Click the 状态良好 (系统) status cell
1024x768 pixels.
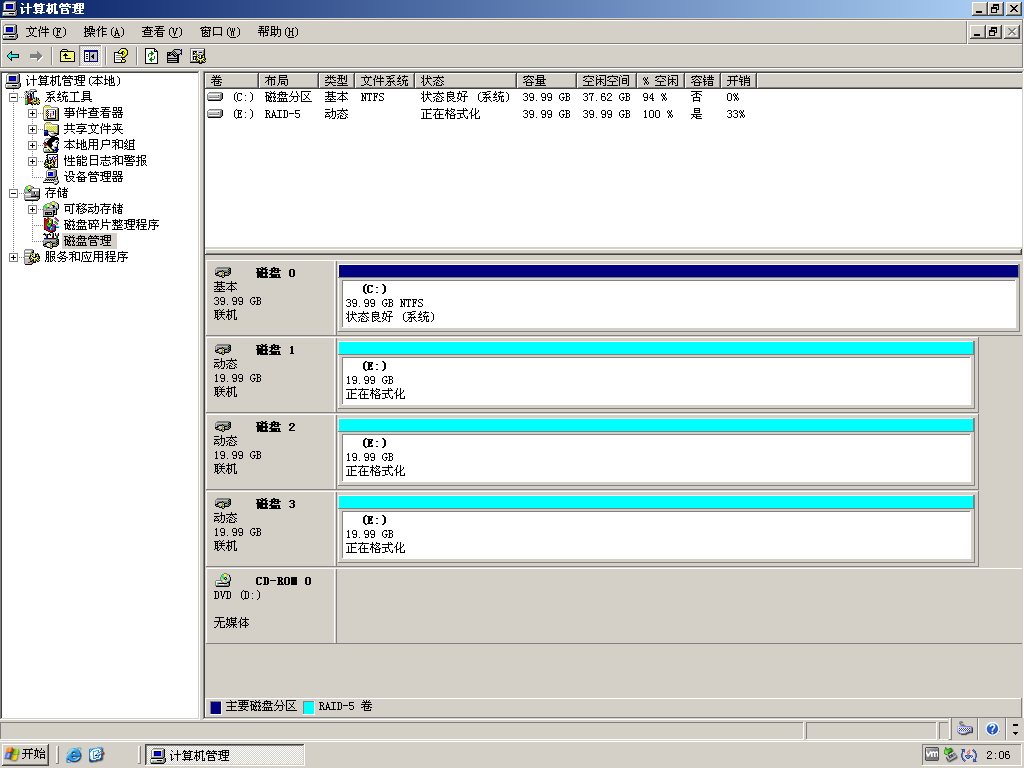point(465,97)
